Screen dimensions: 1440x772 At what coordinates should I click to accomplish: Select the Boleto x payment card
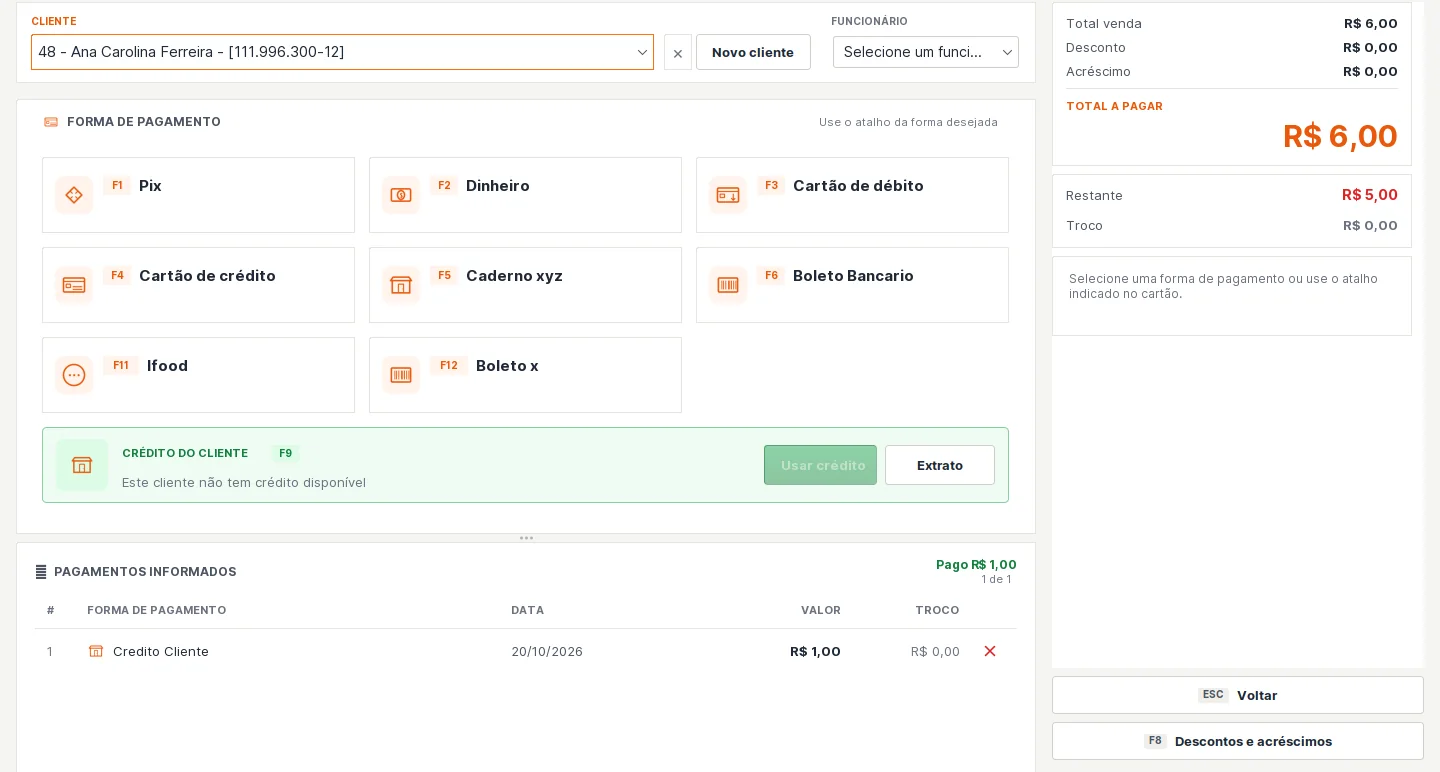pos(525,375)
